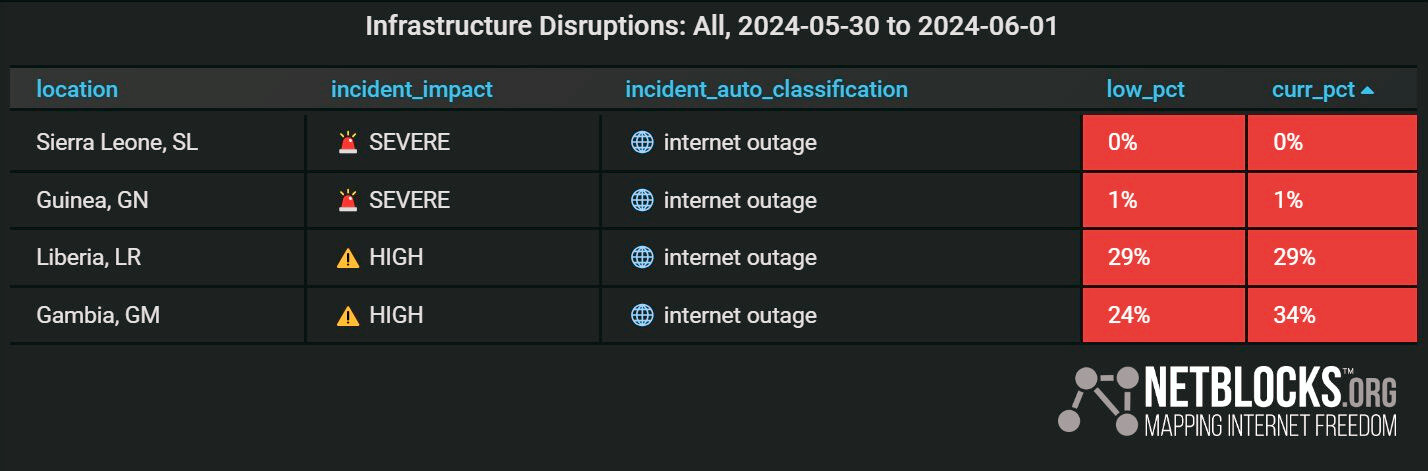Toggle sort arrow beside curr_pct header
Viewport: 1428px width, 471px height.
(1368, 90)
